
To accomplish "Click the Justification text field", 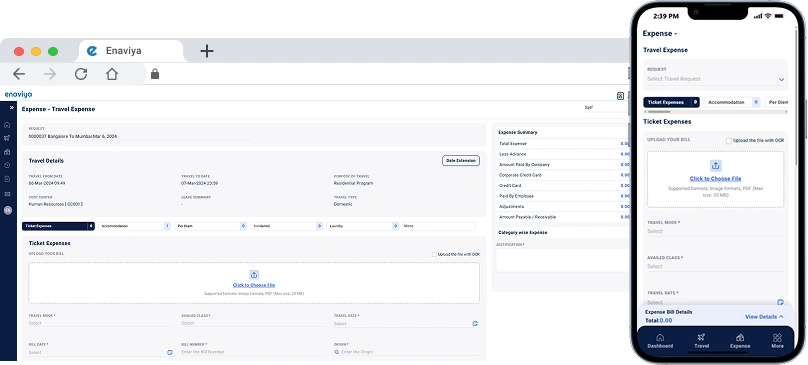I will 562,260.
